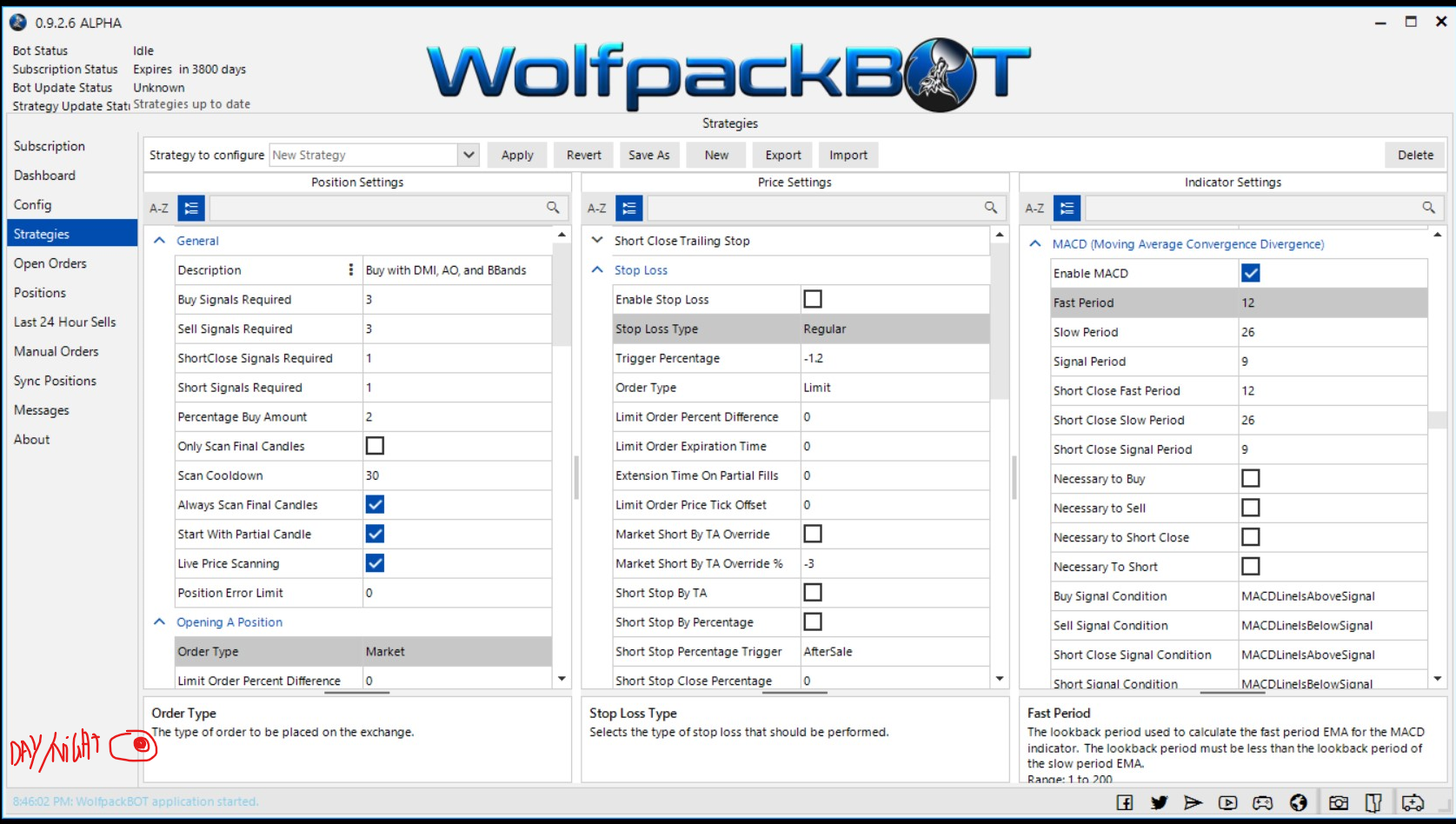Sort Indicator Settings alphabetically with A-Z
1456x824 pixels.
pyautogui.click(x=1035, y=208)
